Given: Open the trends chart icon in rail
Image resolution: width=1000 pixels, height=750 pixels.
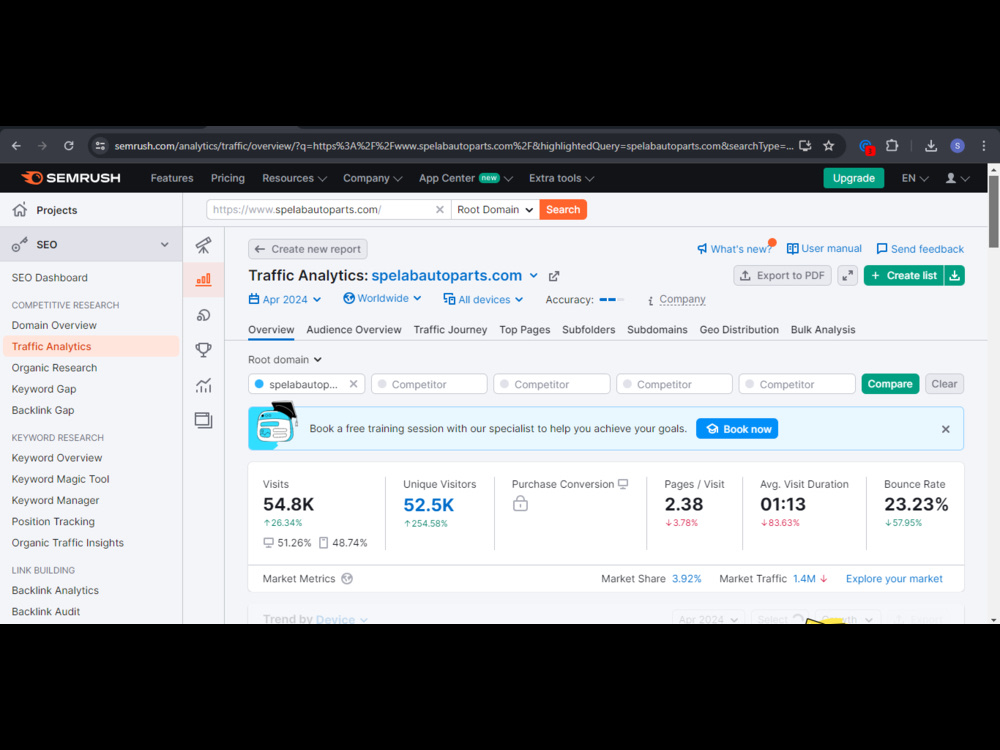Looking at the screenshot, I should (x=203, y=385).
